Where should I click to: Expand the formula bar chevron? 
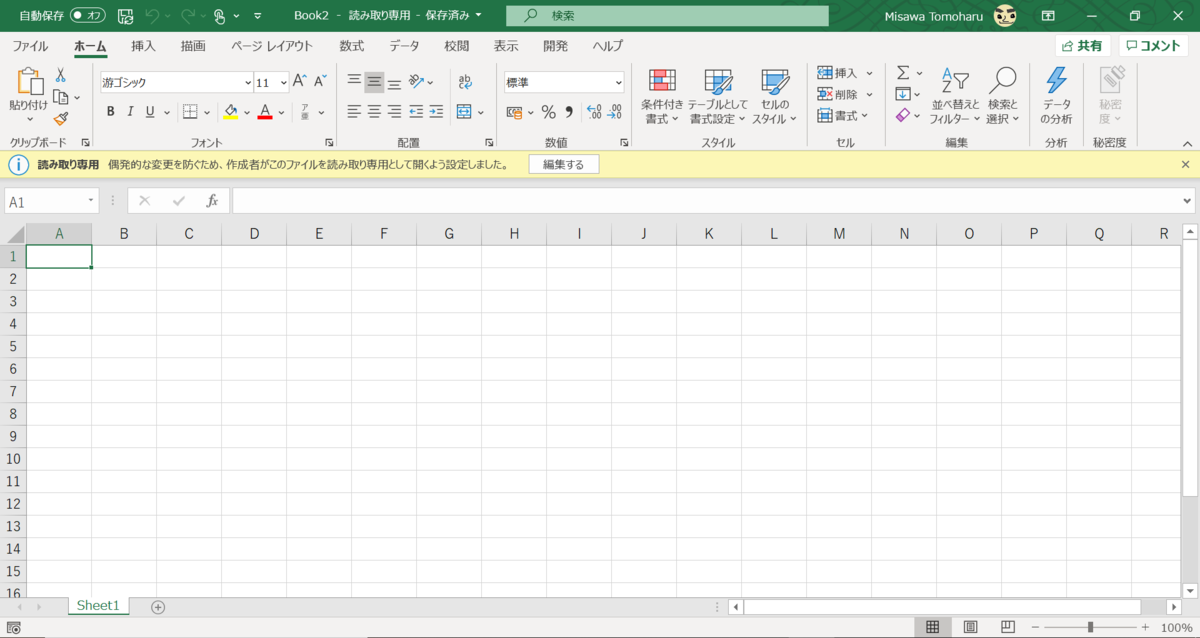point(1186,201)
